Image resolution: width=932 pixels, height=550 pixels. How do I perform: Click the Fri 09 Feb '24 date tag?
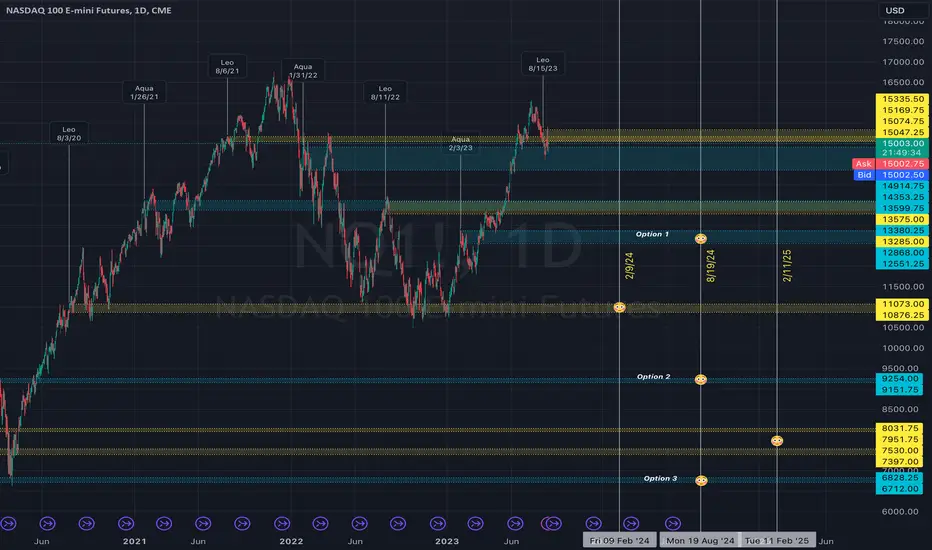point(619,540)
